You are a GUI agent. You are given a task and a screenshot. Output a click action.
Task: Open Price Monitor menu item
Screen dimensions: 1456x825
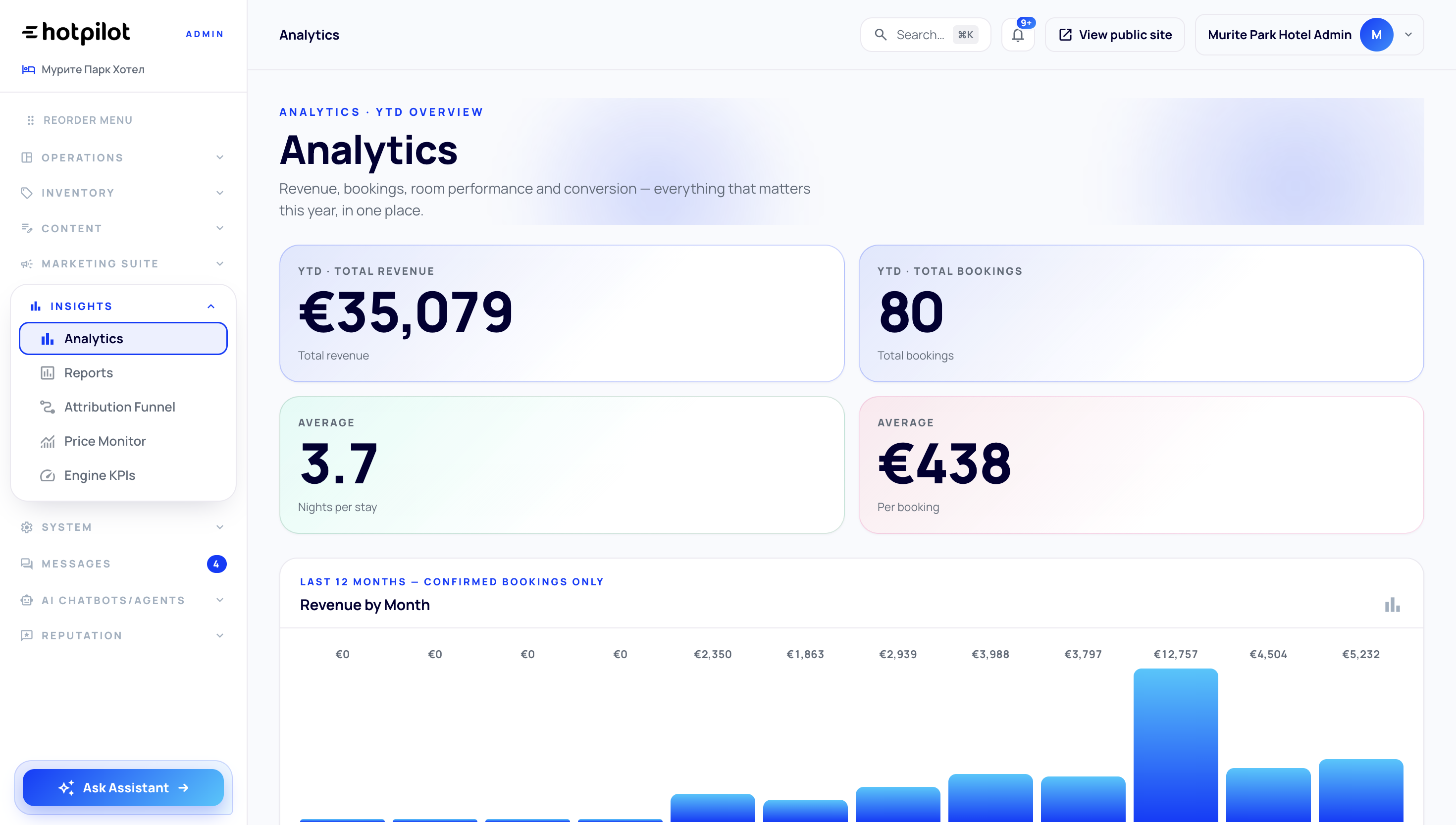123,441
